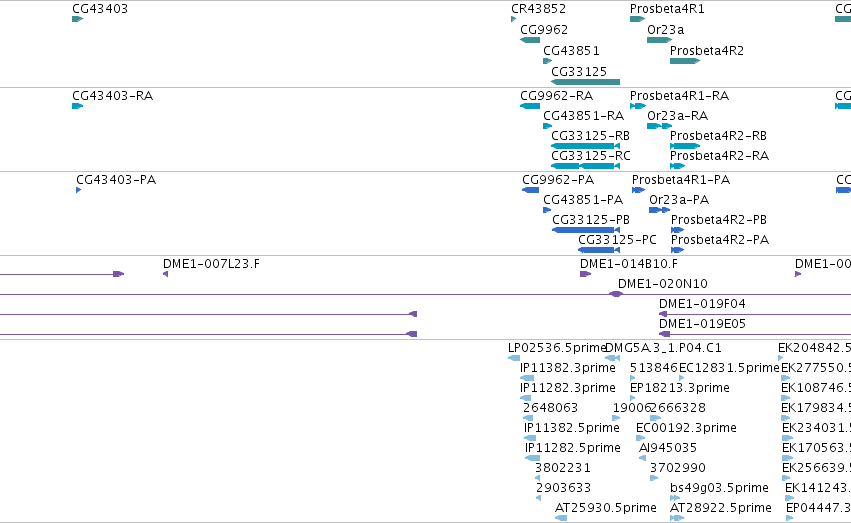Viewport: 851px width, 523px height.
Task: Select protein Or23a-PA
Action: [x=679, y=200]
